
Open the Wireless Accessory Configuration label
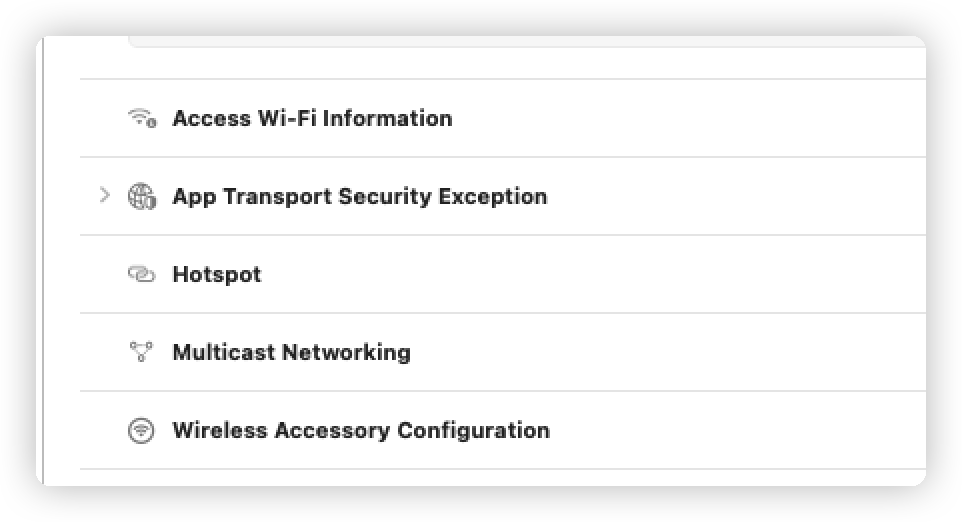tap(361, 431)
